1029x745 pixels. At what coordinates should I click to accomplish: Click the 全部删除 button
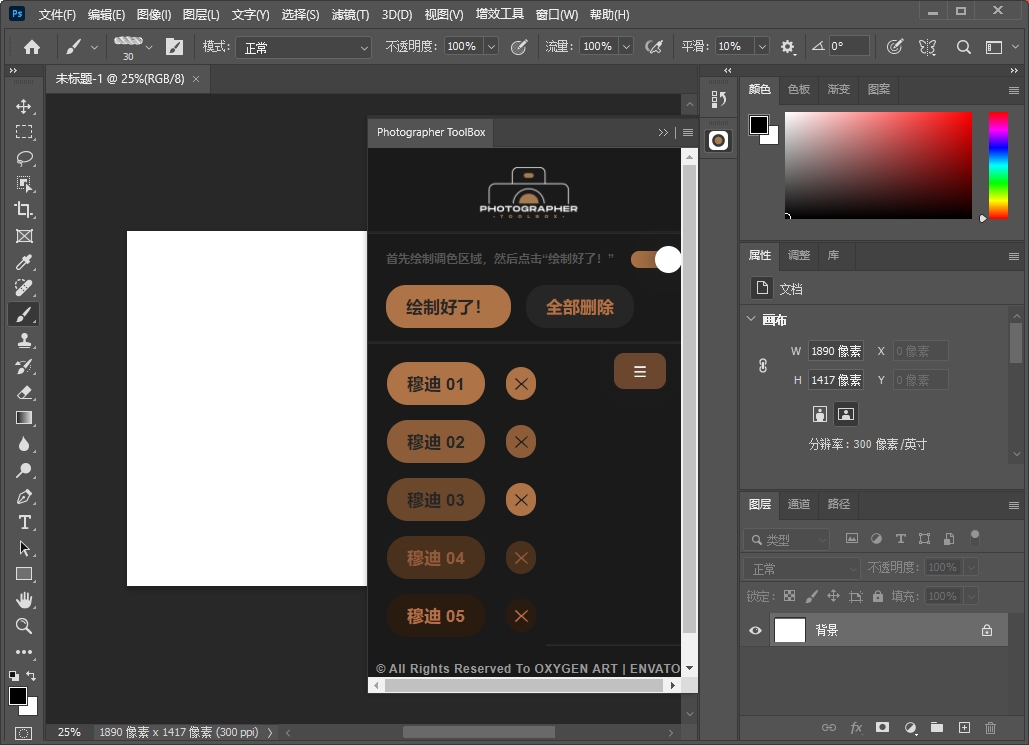[580, 307]
